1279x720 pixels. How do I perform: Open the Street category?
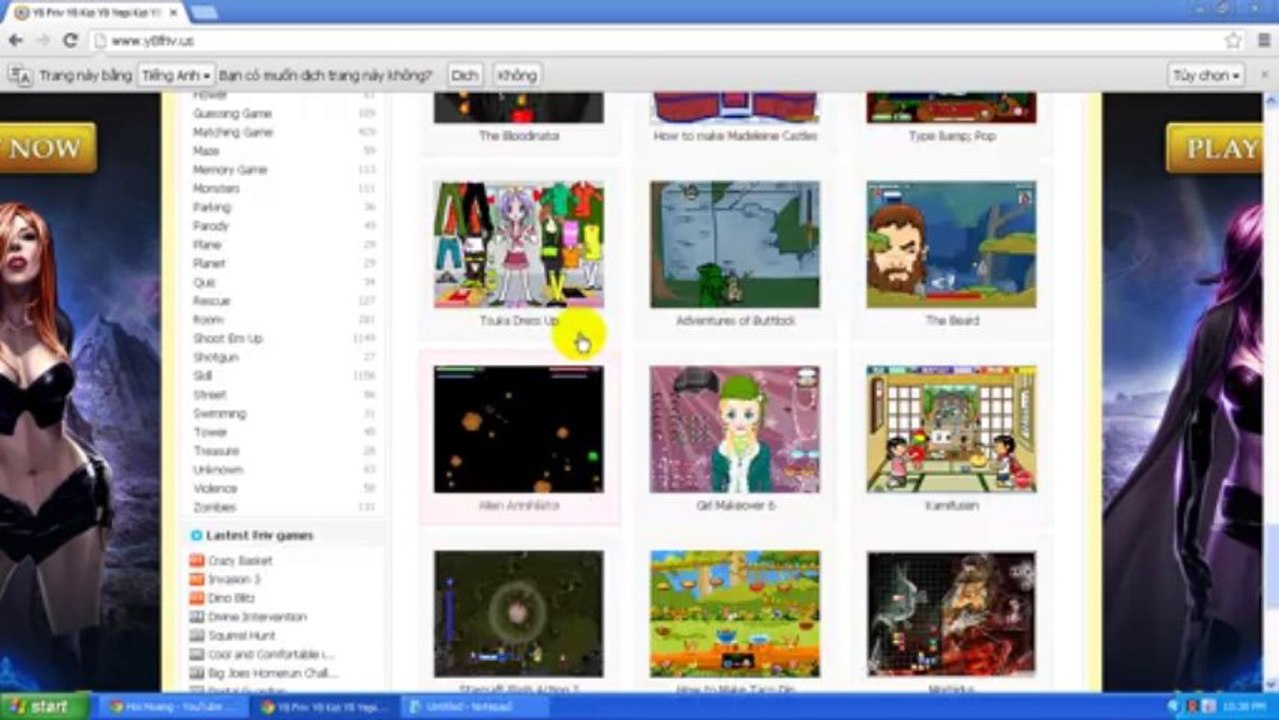point(210,395)
